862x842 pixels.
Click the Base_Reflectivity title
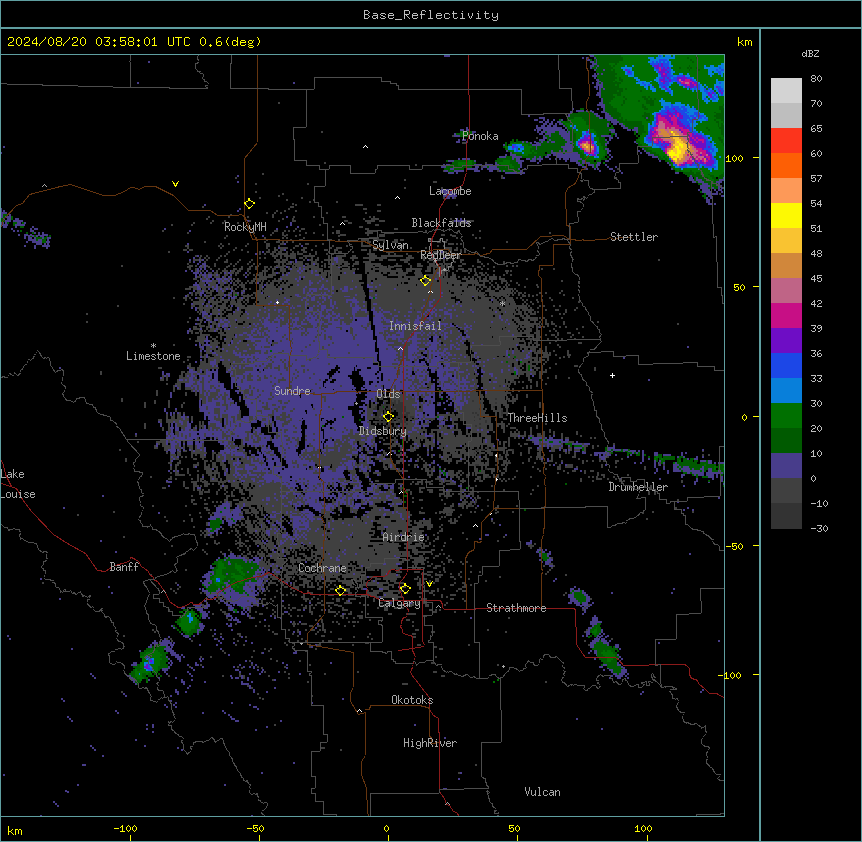[431, 15]
